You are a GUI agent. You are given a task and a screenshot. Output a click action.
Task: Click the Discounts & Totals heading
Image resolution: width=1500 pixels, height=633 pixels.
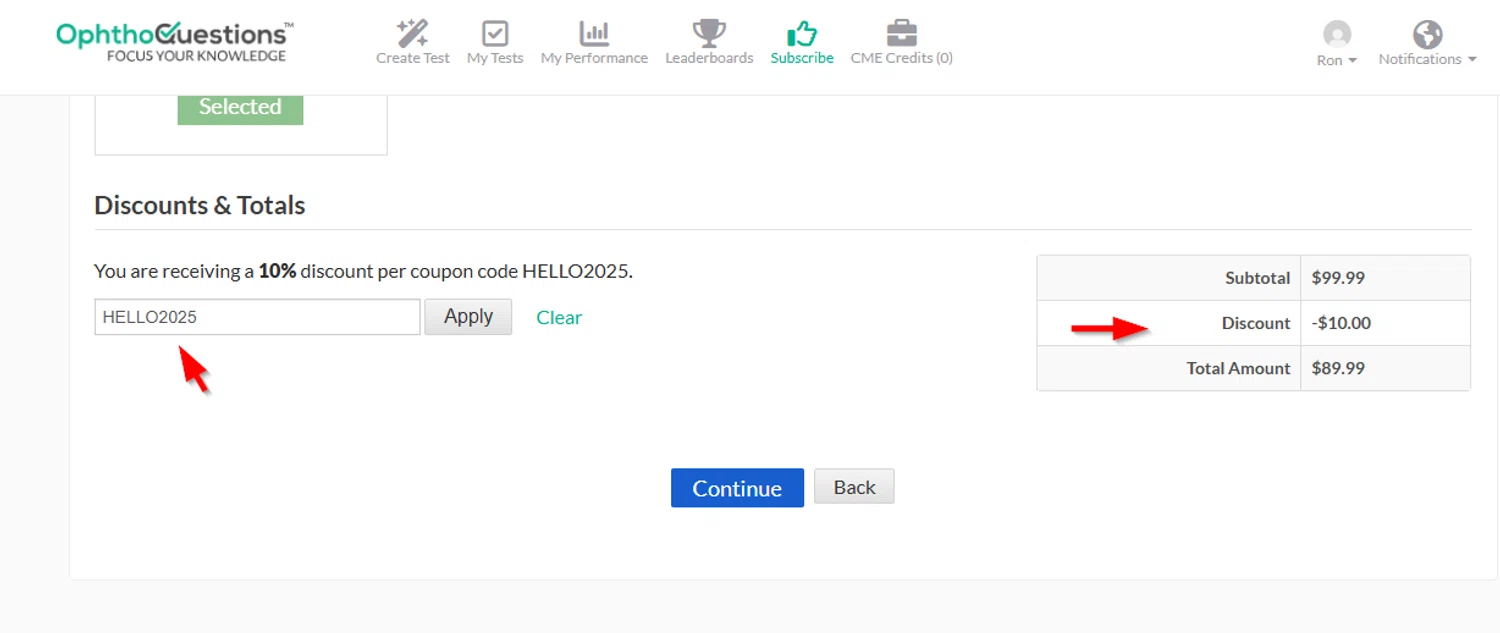(x=199, y=205)
